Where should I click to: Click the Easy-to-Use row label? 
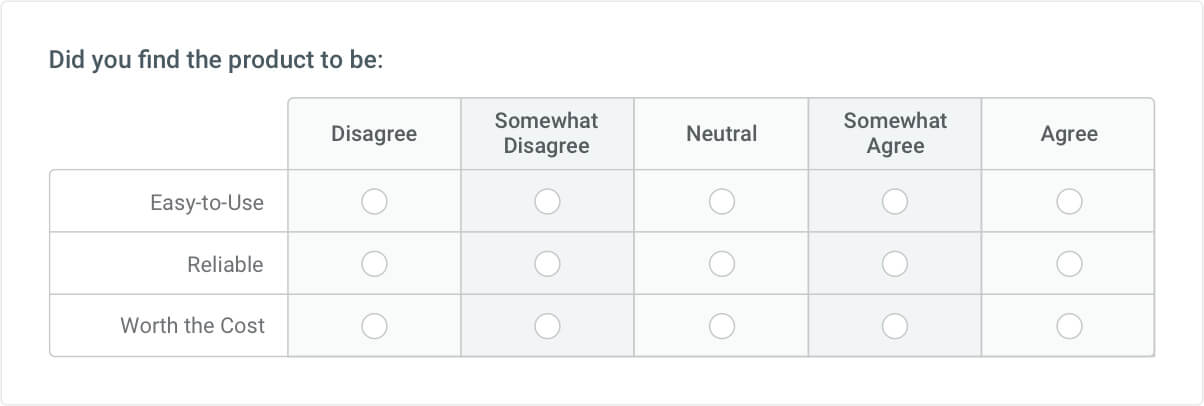[x=207, y=203]
